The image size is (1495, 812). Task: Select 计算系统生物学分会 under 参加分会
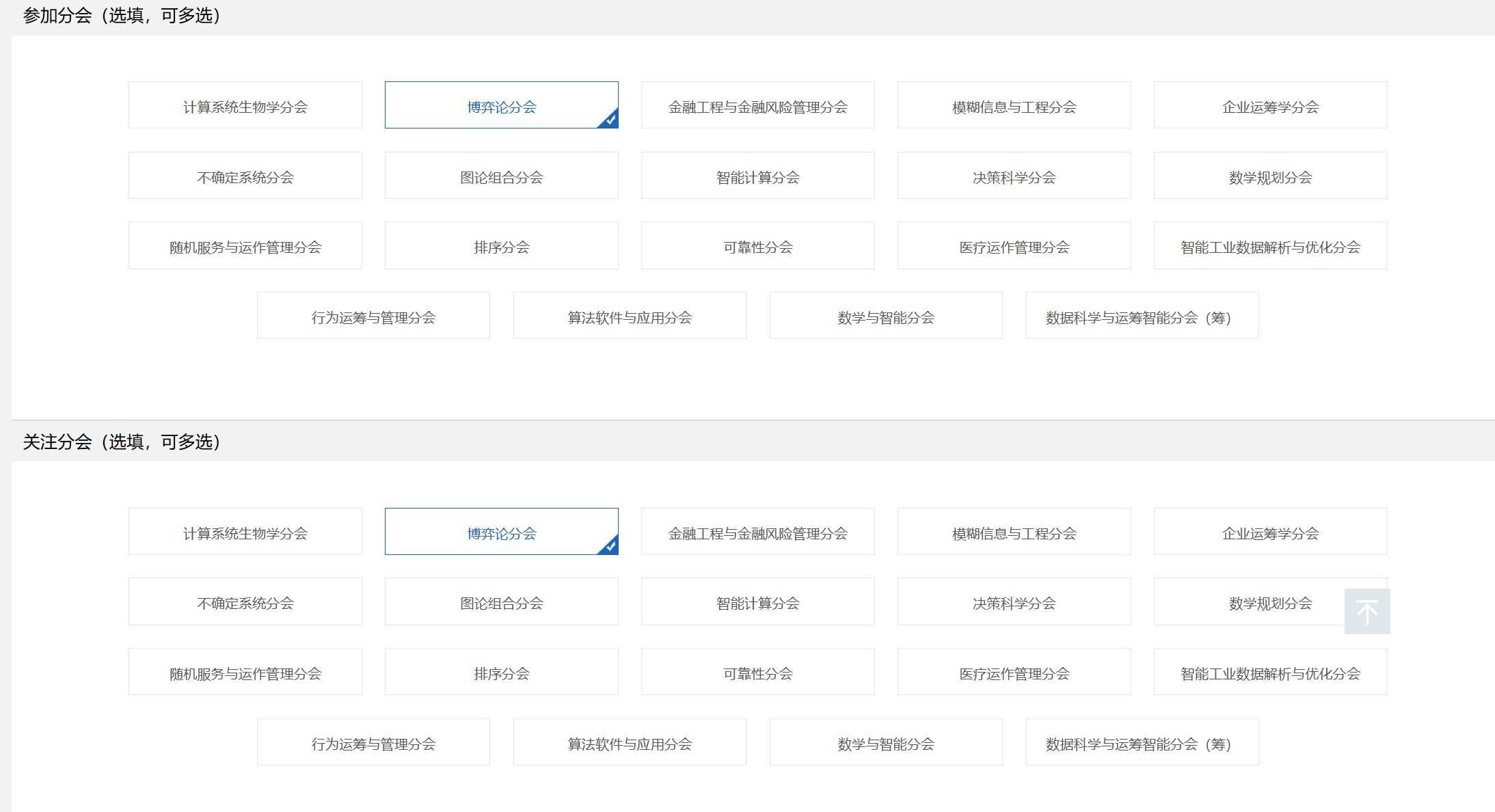tap(245, 106)
